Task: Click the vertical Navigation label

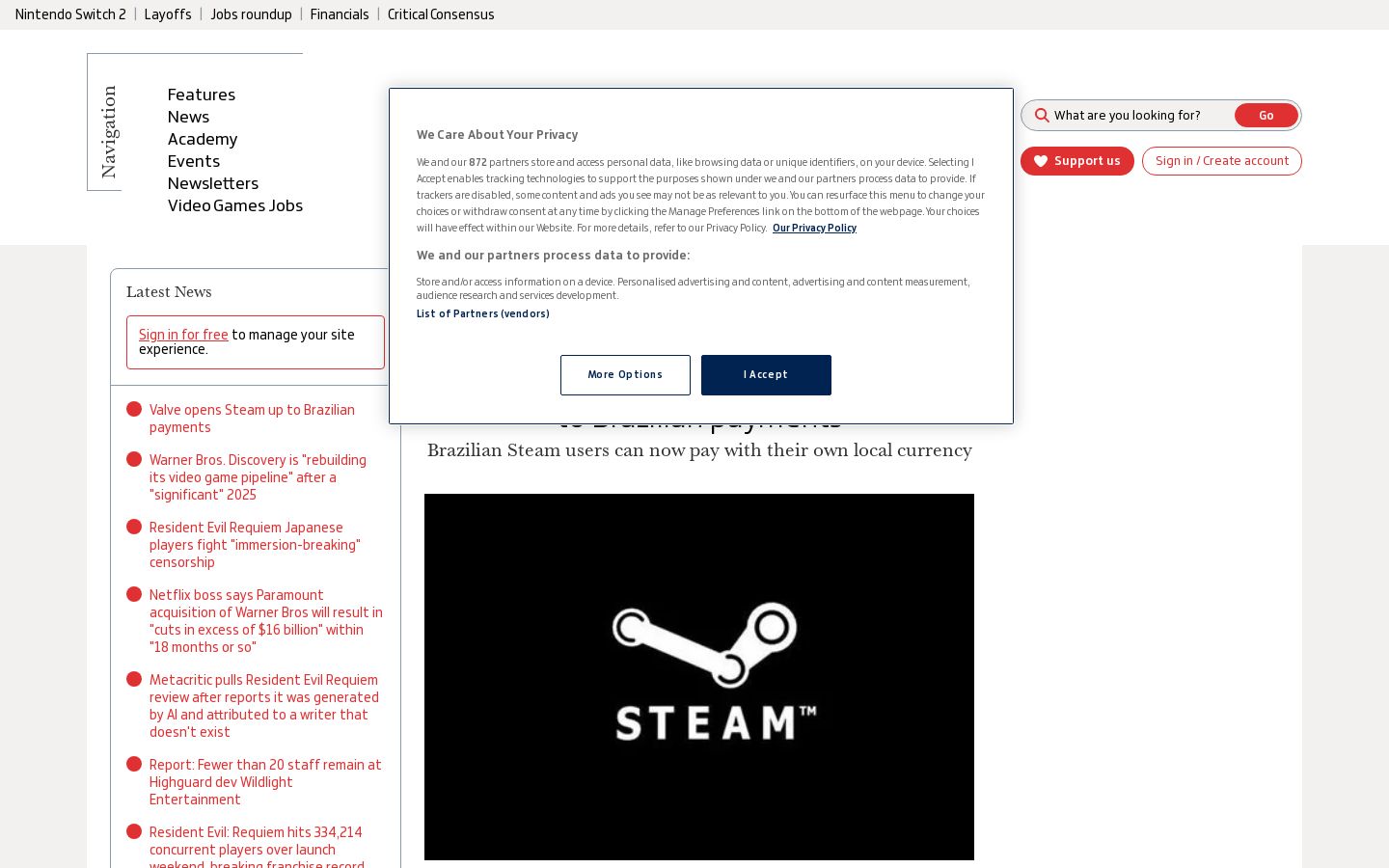Action: [x=108, y=132]
